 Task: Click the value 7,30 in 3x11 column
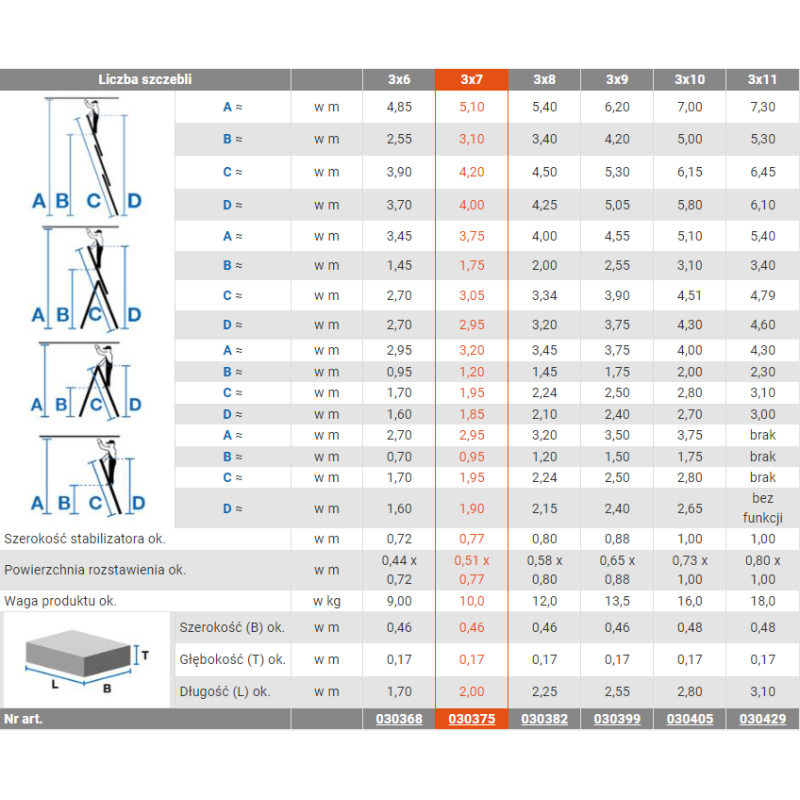[763, 107]
